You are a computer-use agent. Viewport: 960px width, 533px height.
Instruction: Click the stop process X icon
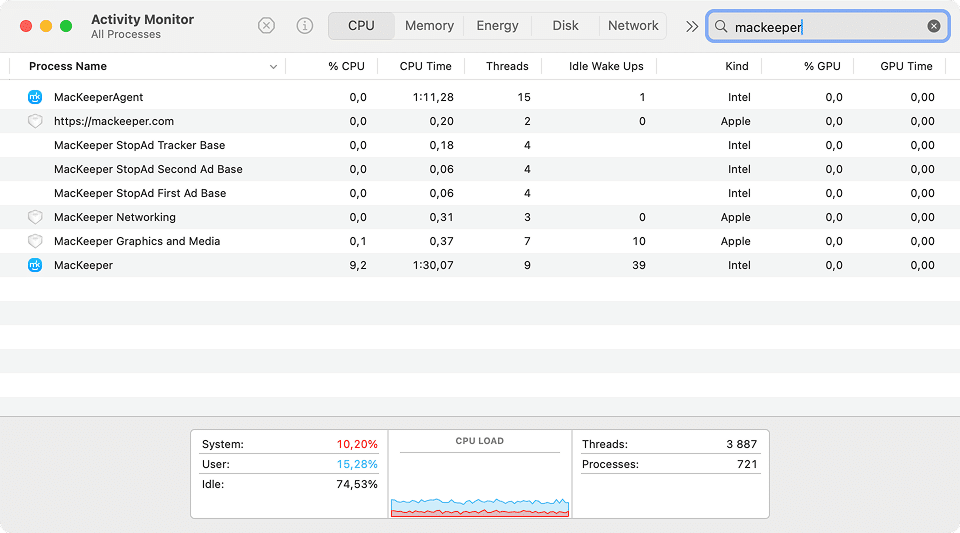click(x=266, y=26)
